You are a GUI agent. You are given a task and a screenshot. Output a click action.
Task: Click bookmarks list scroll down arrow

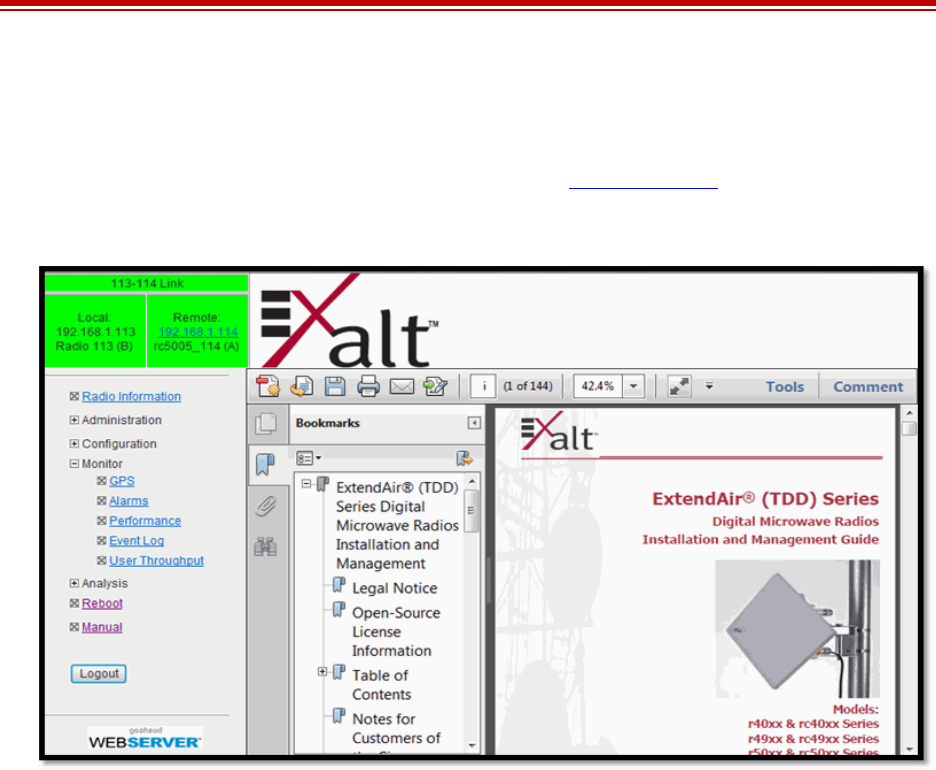pyautogui.click(x=472, y=745)
